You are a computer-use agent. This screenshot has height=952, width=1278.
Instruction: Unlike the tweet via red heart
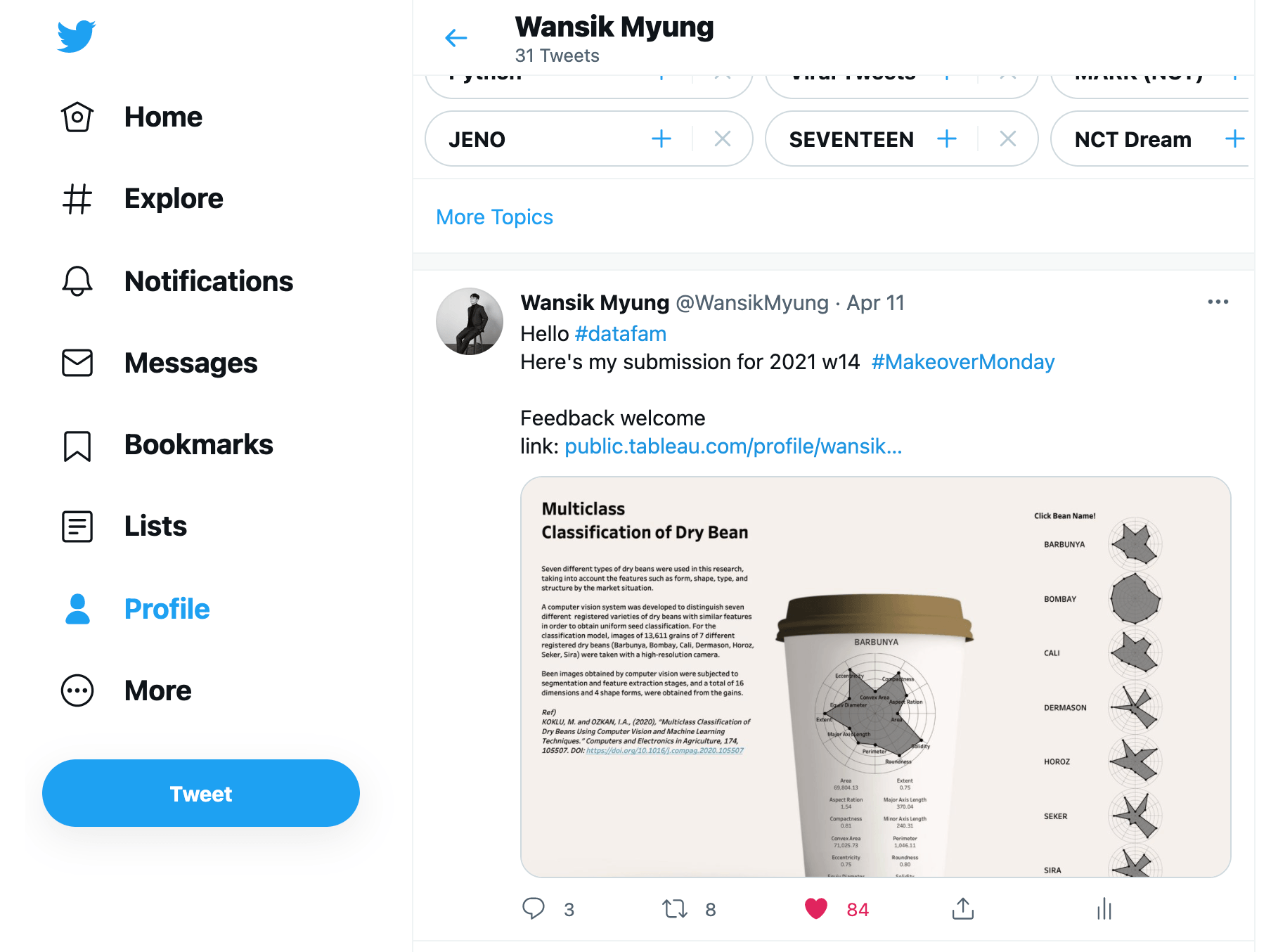pos(816,909)
